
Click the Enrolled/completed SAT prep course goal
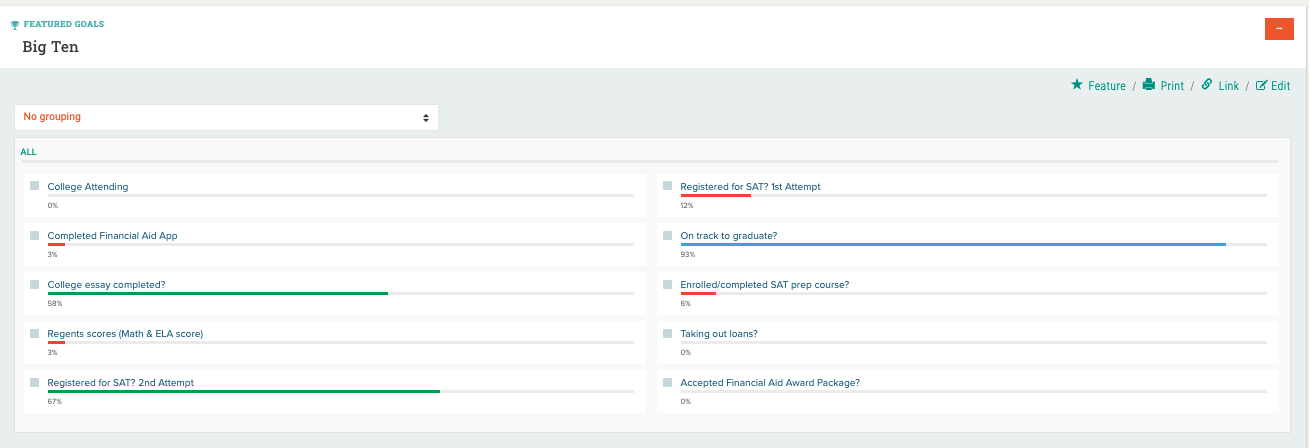(764, 284)
